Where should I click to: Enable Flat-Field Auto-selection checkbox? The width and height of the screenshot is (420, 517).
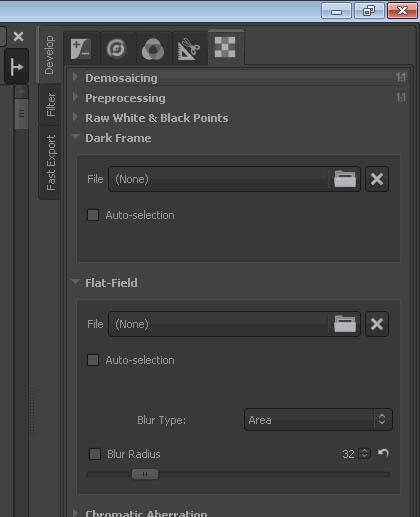[93, 360]
